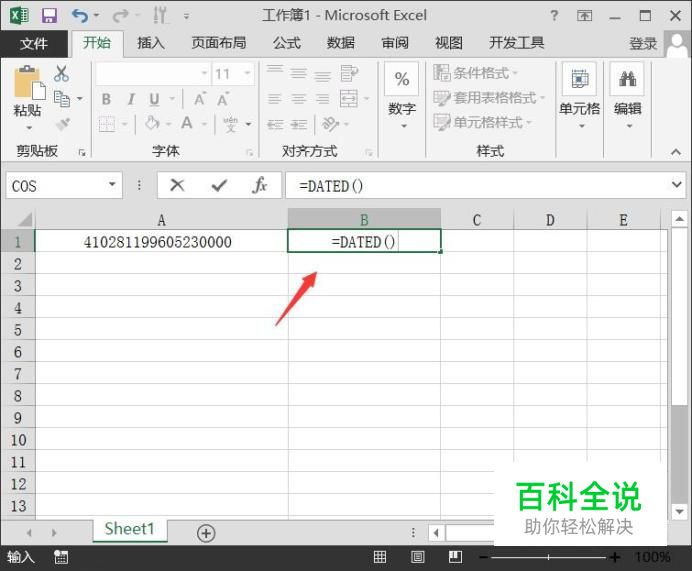Switch to the 页面布局 tab
The image size is (692, 571).
tap(218, 43)
